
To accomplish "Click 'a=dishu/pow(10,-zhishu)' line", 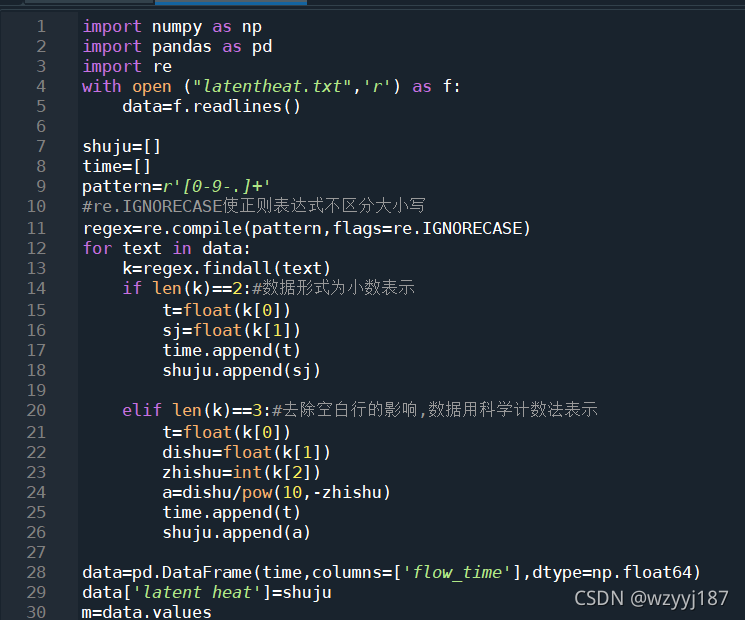I will 276,493.
